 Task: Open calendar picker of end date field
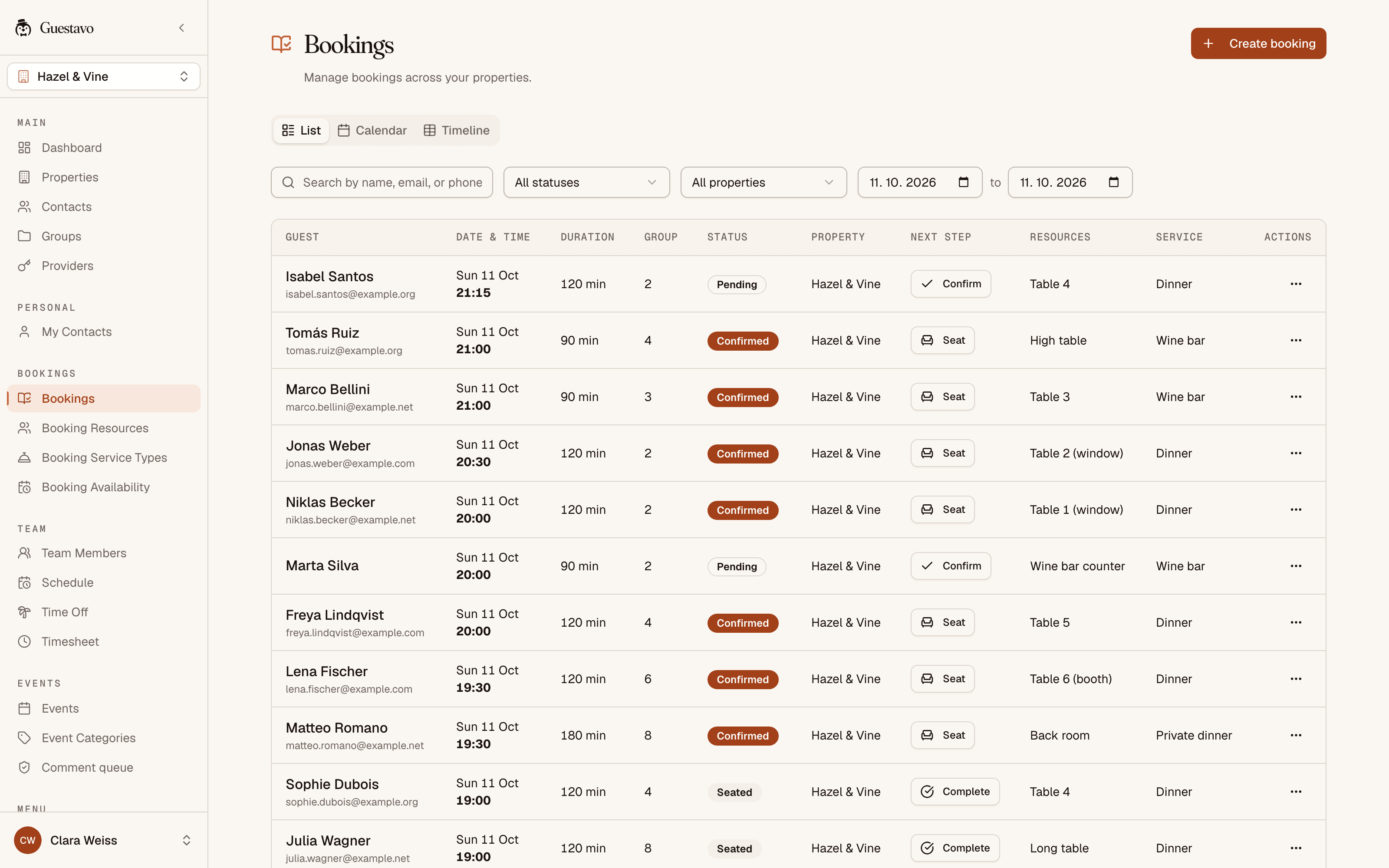pos(1113,182)
